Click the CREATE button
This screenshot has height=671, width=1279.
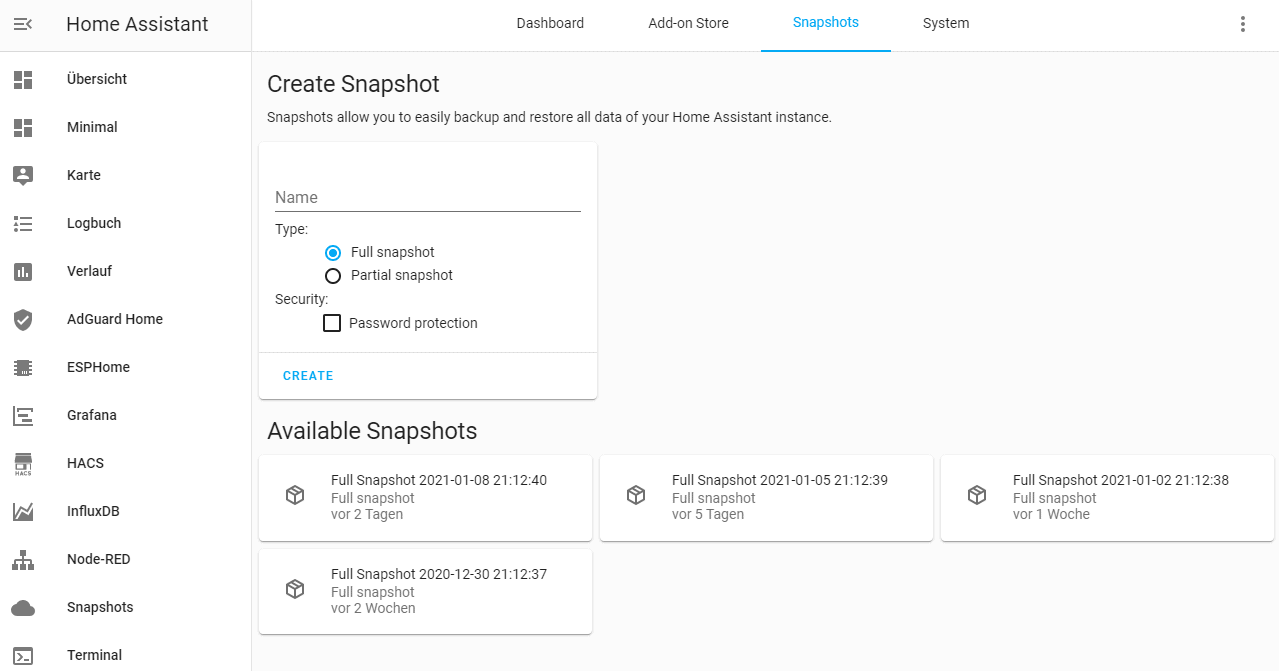(308, 375)
